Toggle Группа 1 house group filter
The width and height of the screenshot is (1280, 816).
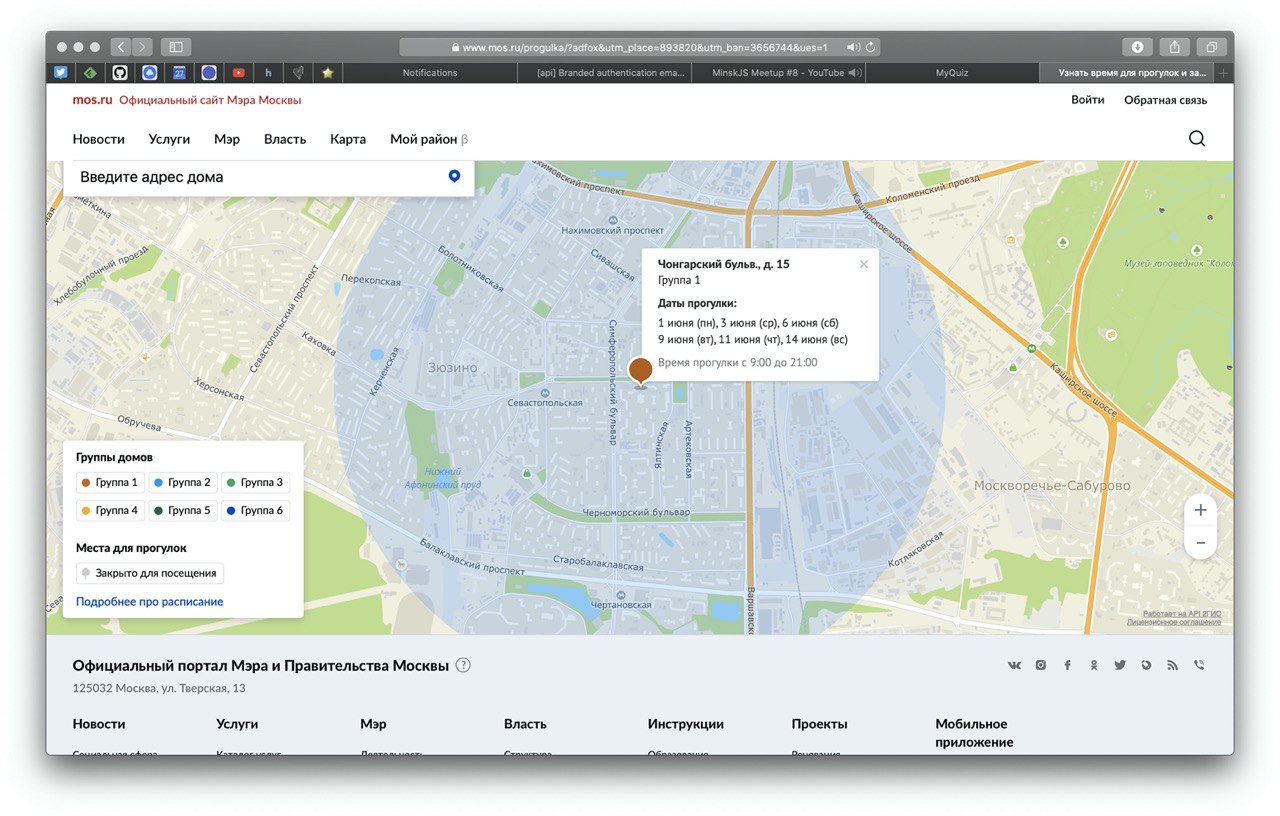click(x=110, y=482)
